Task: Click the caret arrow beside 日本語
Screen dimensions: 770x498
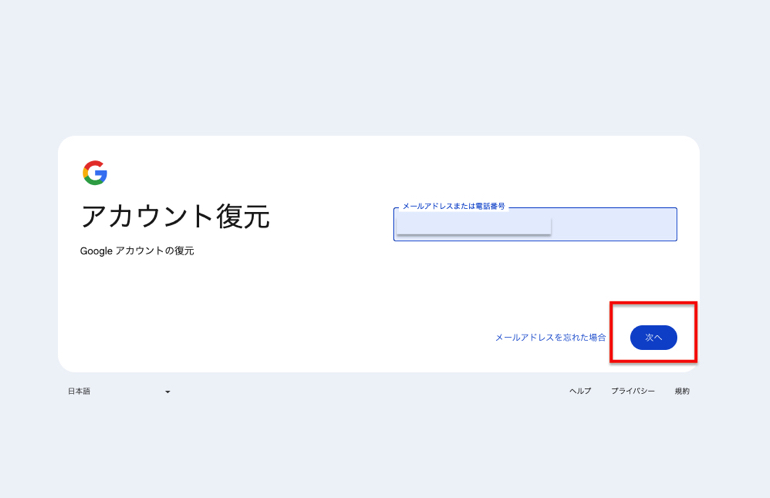Action: click(167, 392)
